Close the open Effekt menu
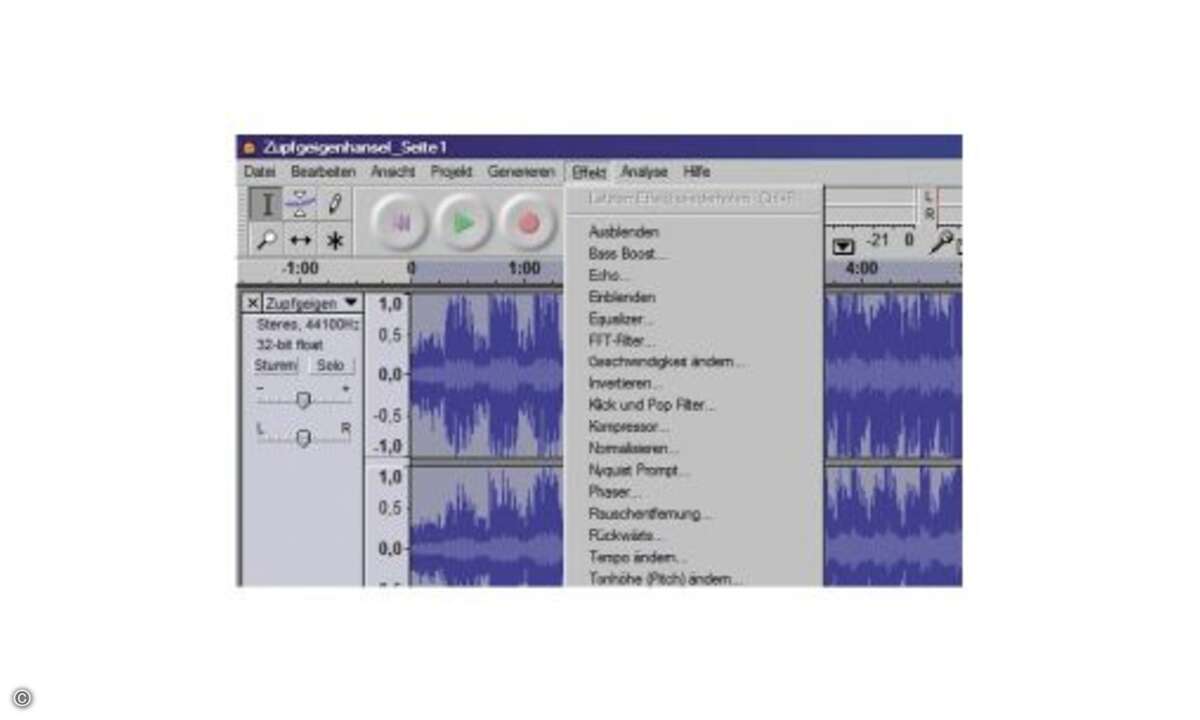The width and height of the screenshot is (1200, 720). (590, 172)
